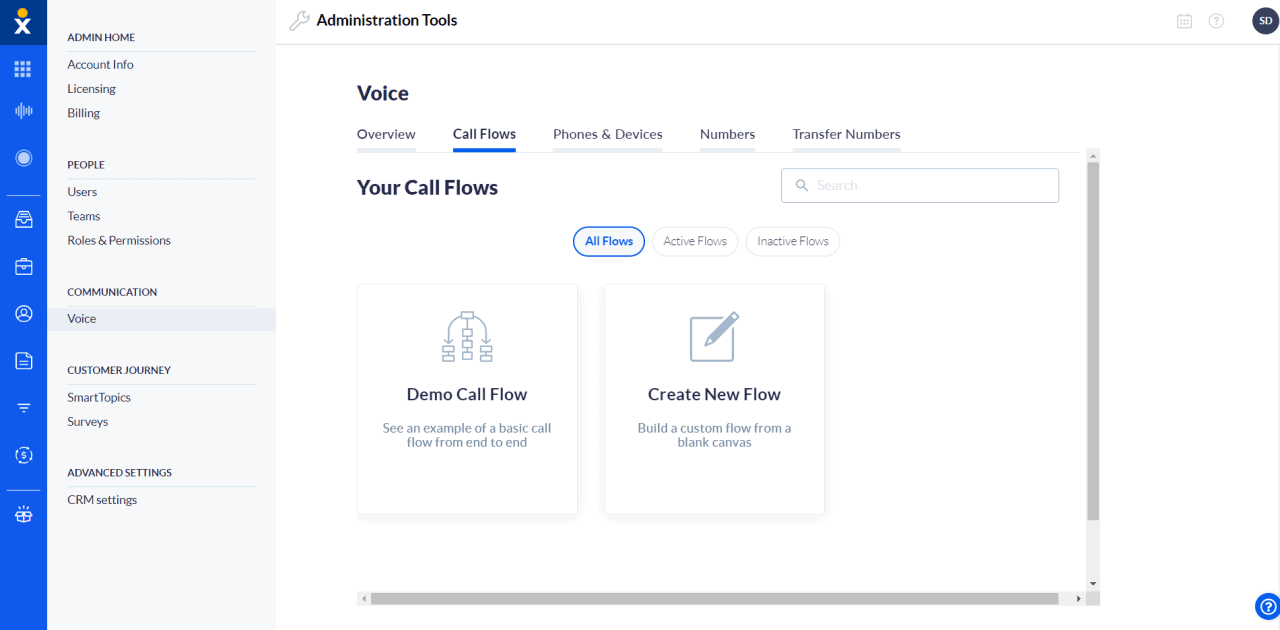
Task: Select the document notes sidebar icon
Action: coord(23,360)
